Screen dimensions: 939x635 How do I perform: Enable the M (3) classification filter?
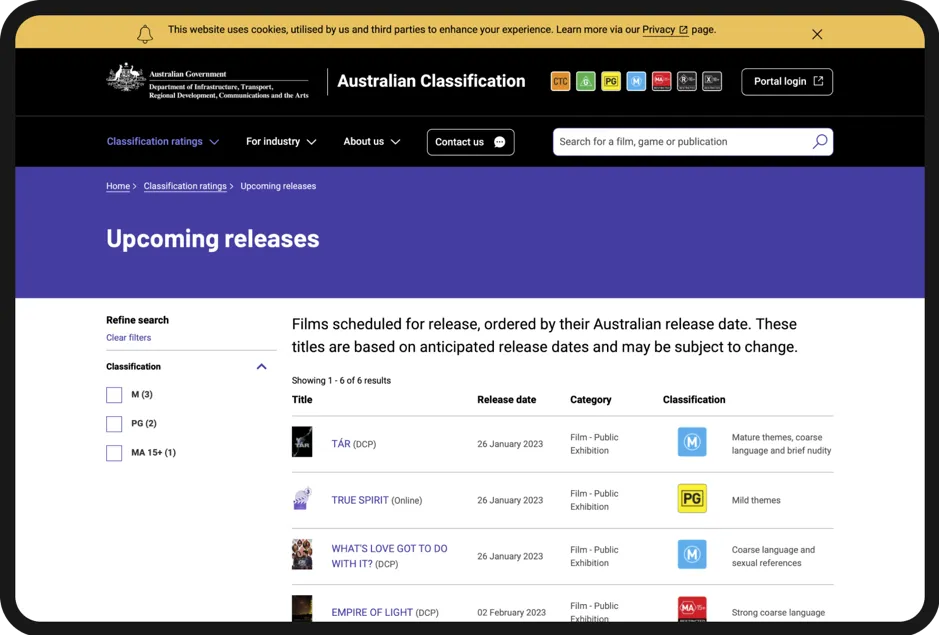(x=114, y=394)
